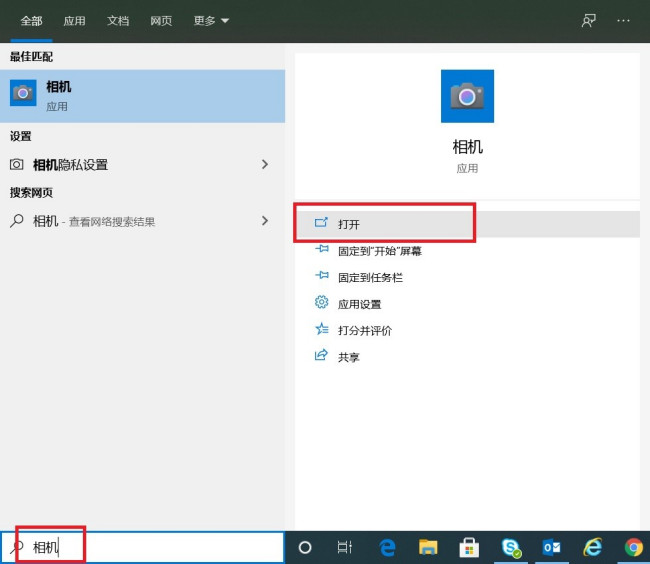Open the three-dot options menu
Image resolution: width=650 pixels, height=564 pixels.
tap(624, 20)
